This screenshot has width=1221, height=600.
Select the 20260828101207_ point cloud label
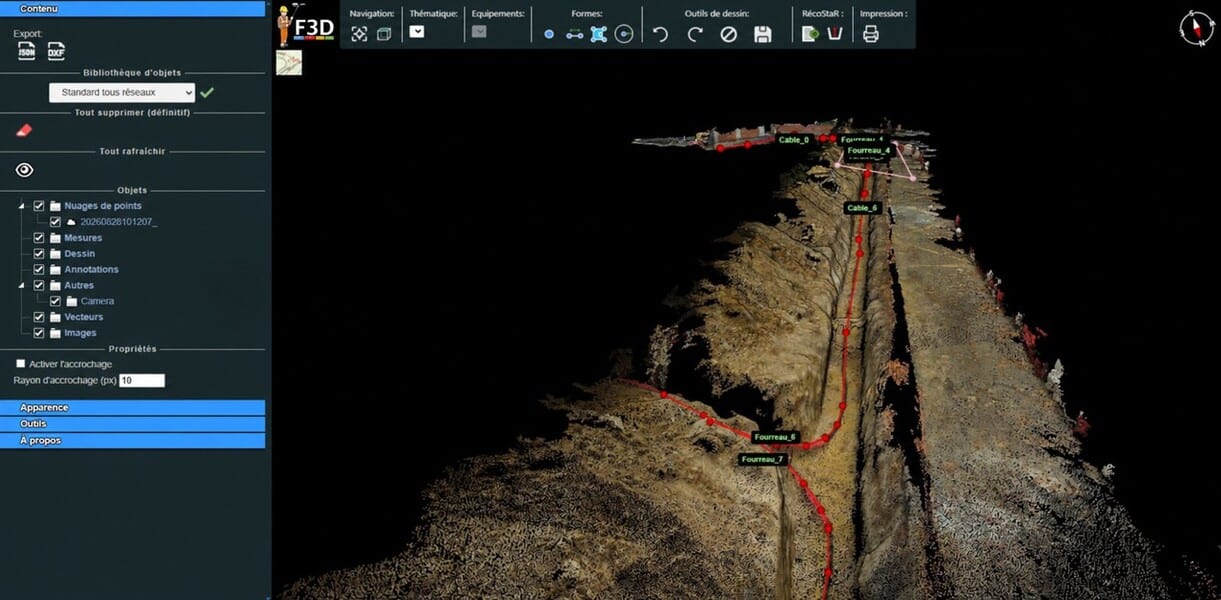coord(119,222)
